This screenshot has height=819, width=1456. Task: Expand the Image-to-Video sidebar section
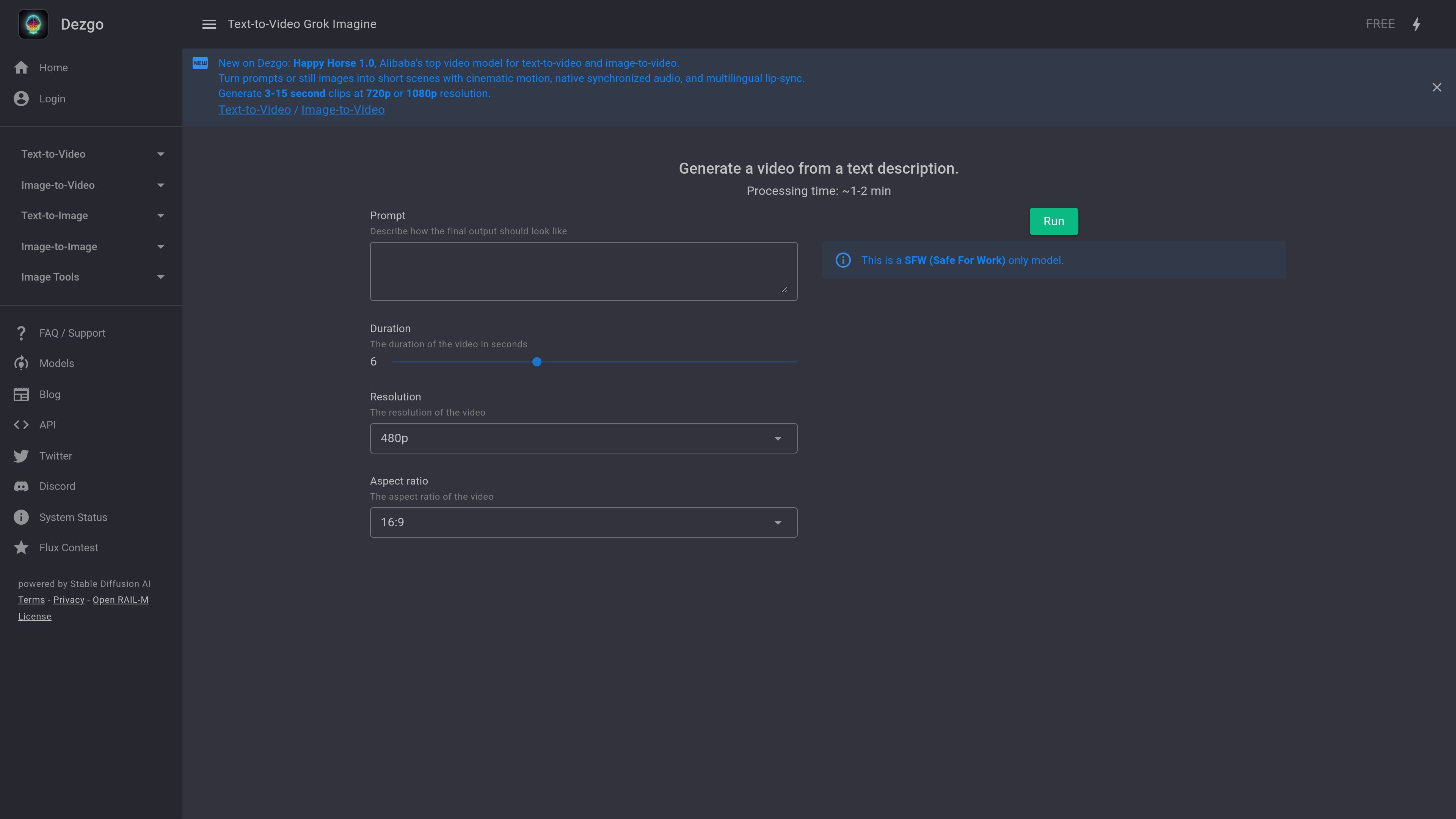tap(91, 185)
